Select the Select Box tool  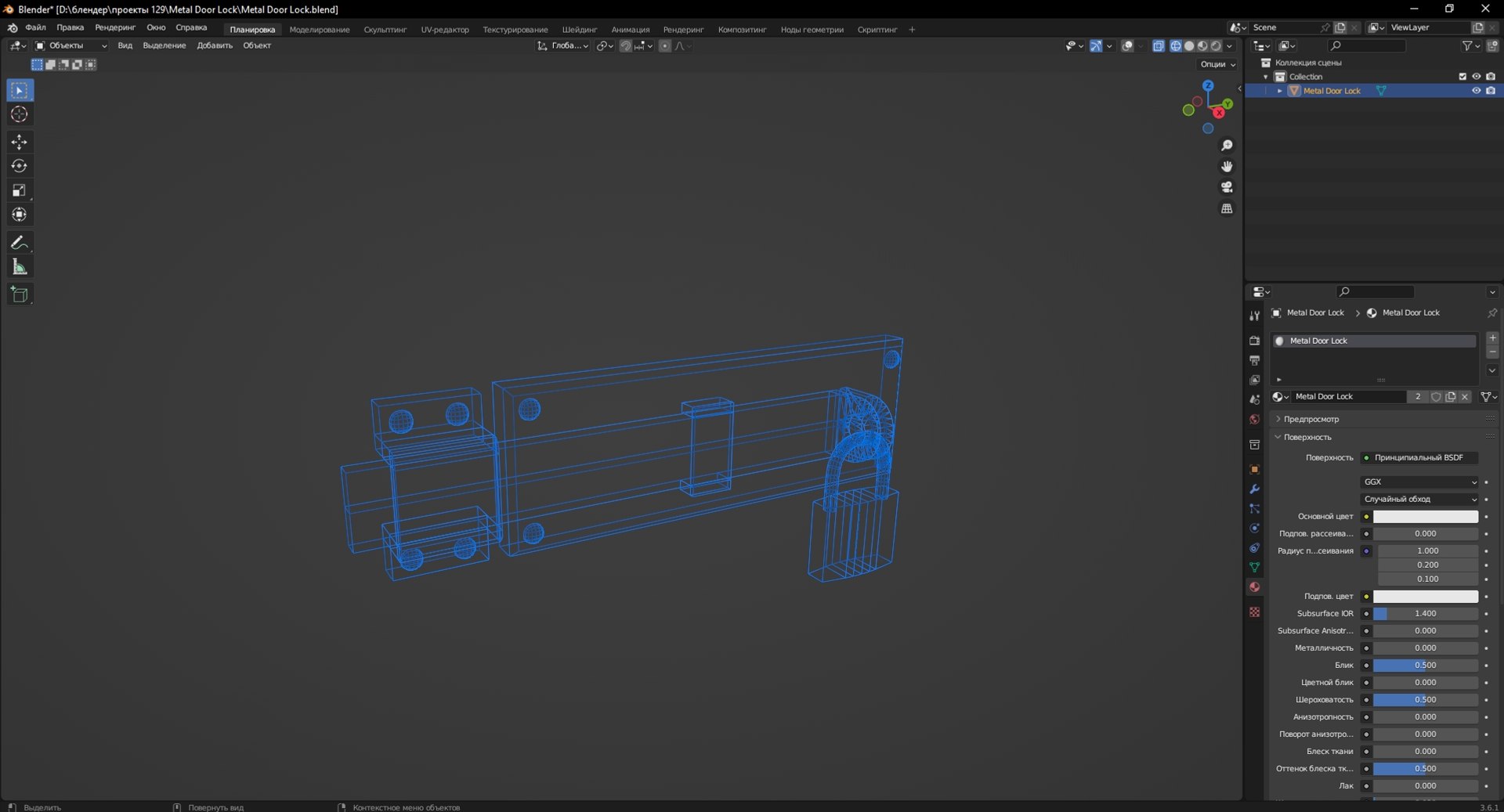tap(20, 91)
